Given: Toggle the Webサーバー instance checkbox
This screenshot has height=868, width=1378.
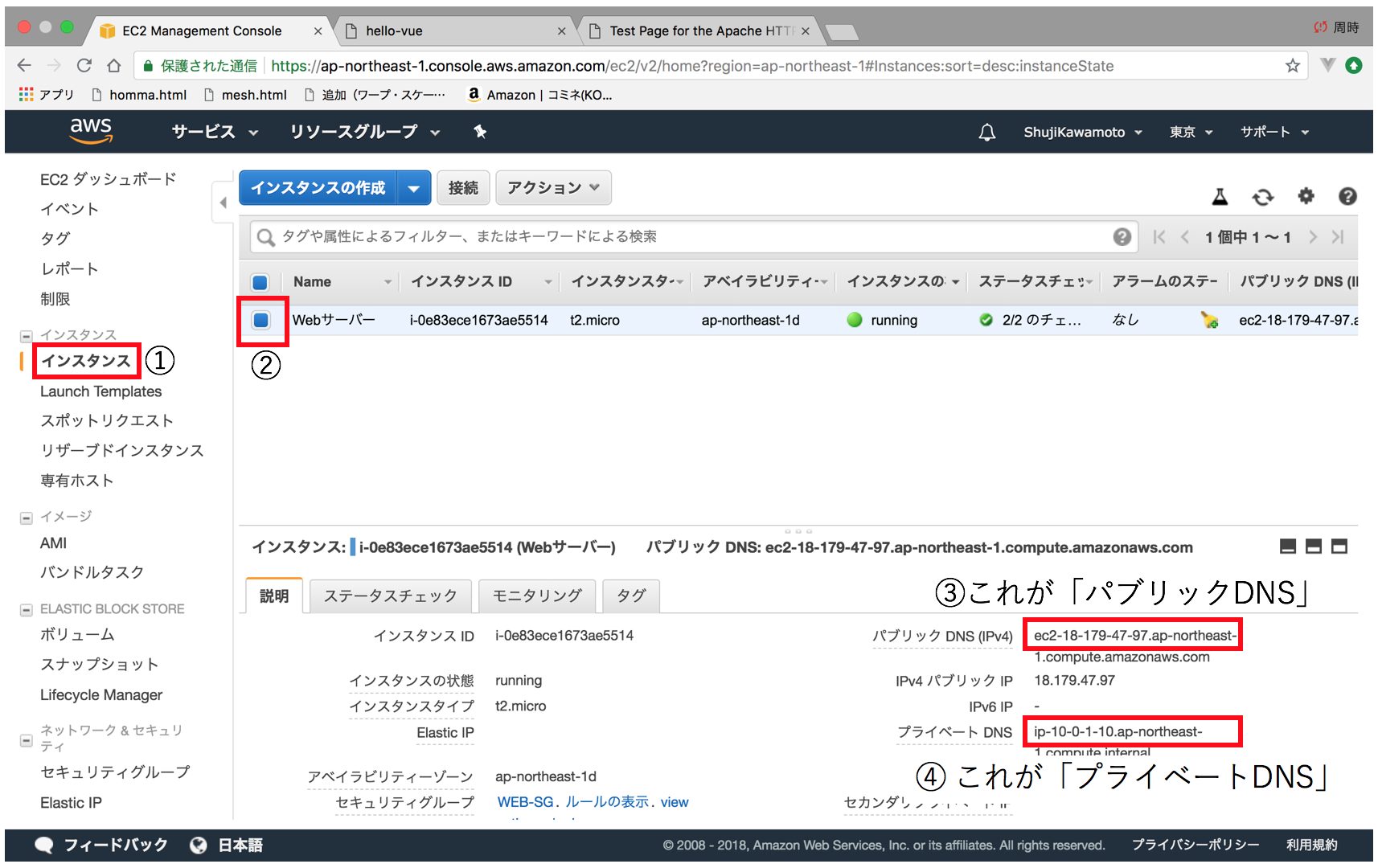Looking at the screenshot, I should pos(260,320).
